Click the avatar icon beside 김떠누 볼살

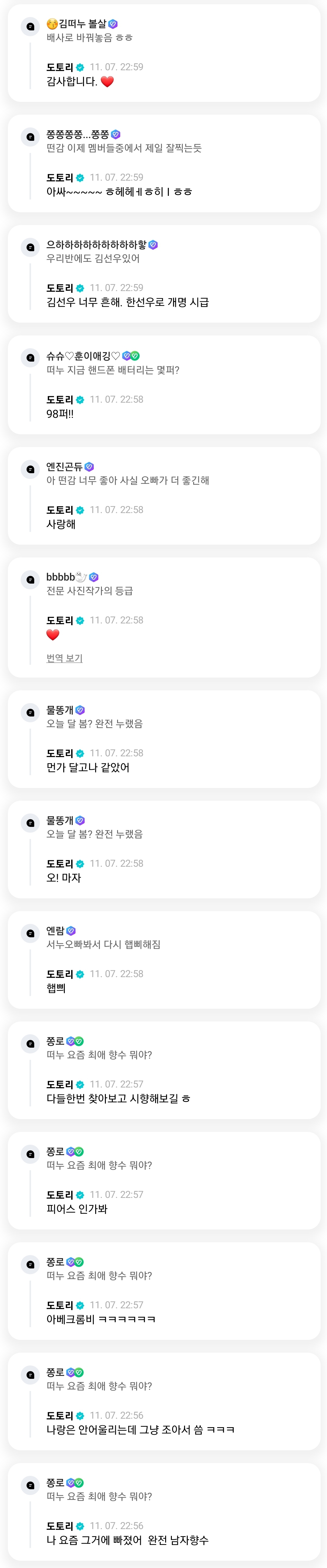(30, 27)
